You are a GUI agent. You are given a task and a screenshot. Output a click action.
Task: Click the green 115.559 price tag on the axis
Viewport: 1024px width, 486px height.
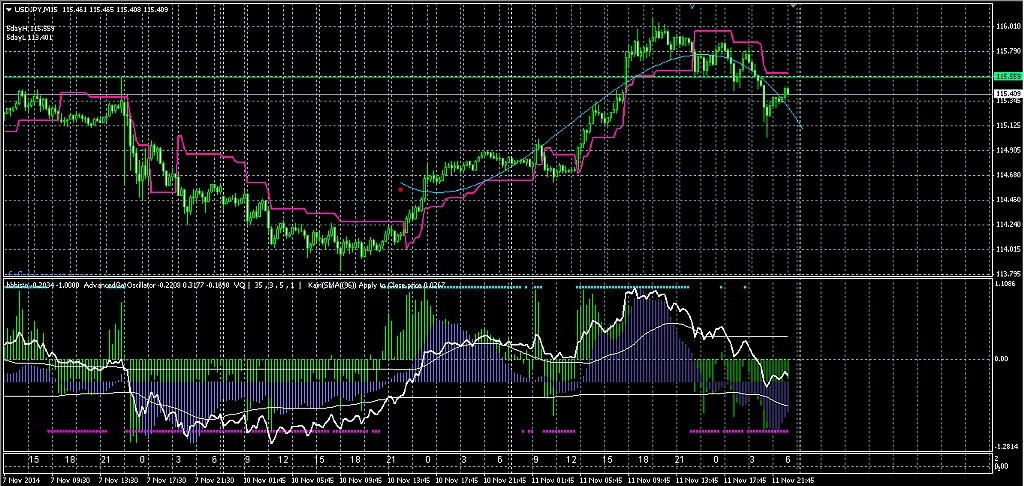coord(1006,76)
